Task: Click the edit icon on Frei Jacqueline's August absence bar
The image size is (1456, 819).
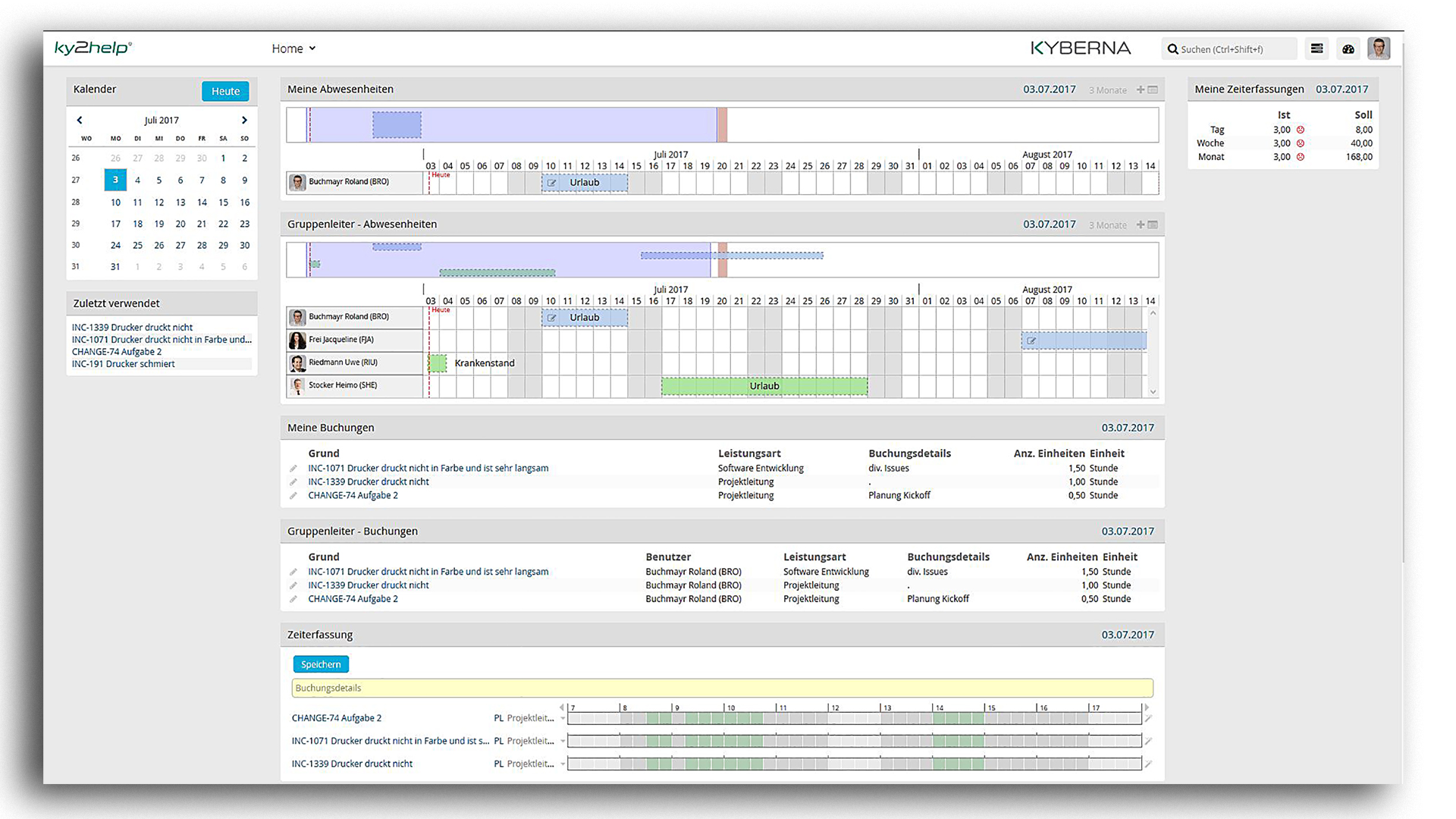Action: point(1031,340)
